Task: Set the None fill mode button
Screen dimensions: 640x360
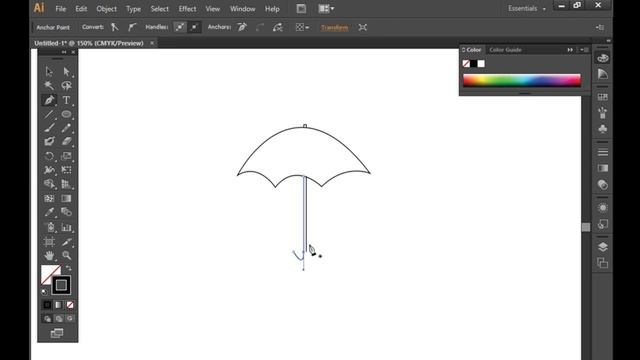Action: click(70, 305)
